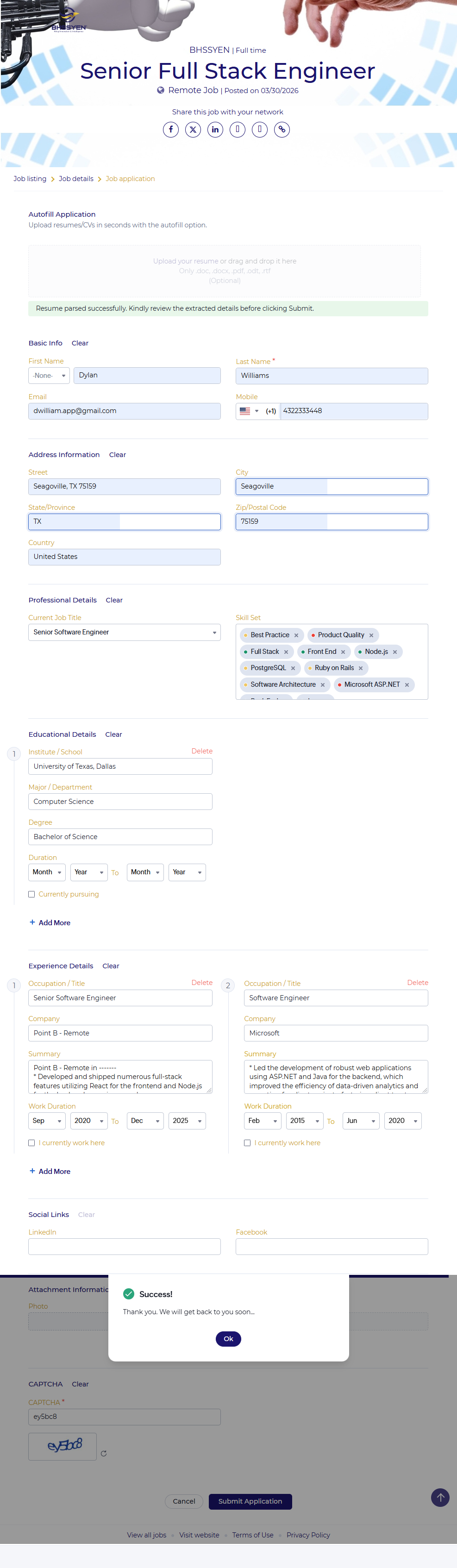Remove the Ruby on Rails skill tag
Screen dimensions: 457x1568
(x=360, y=668)
